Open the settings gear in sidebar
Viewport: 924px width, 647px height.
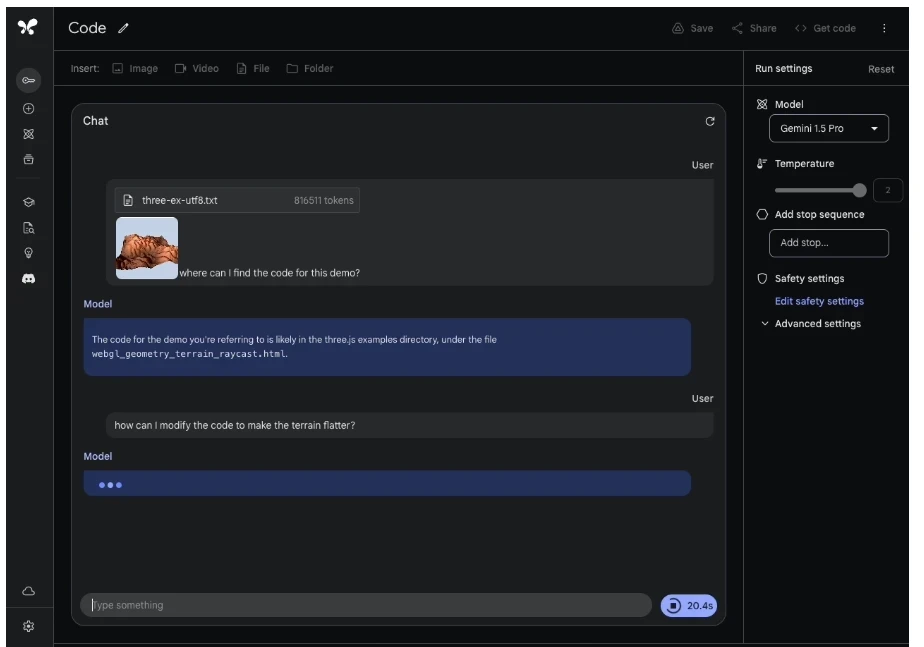click(28, 626)
